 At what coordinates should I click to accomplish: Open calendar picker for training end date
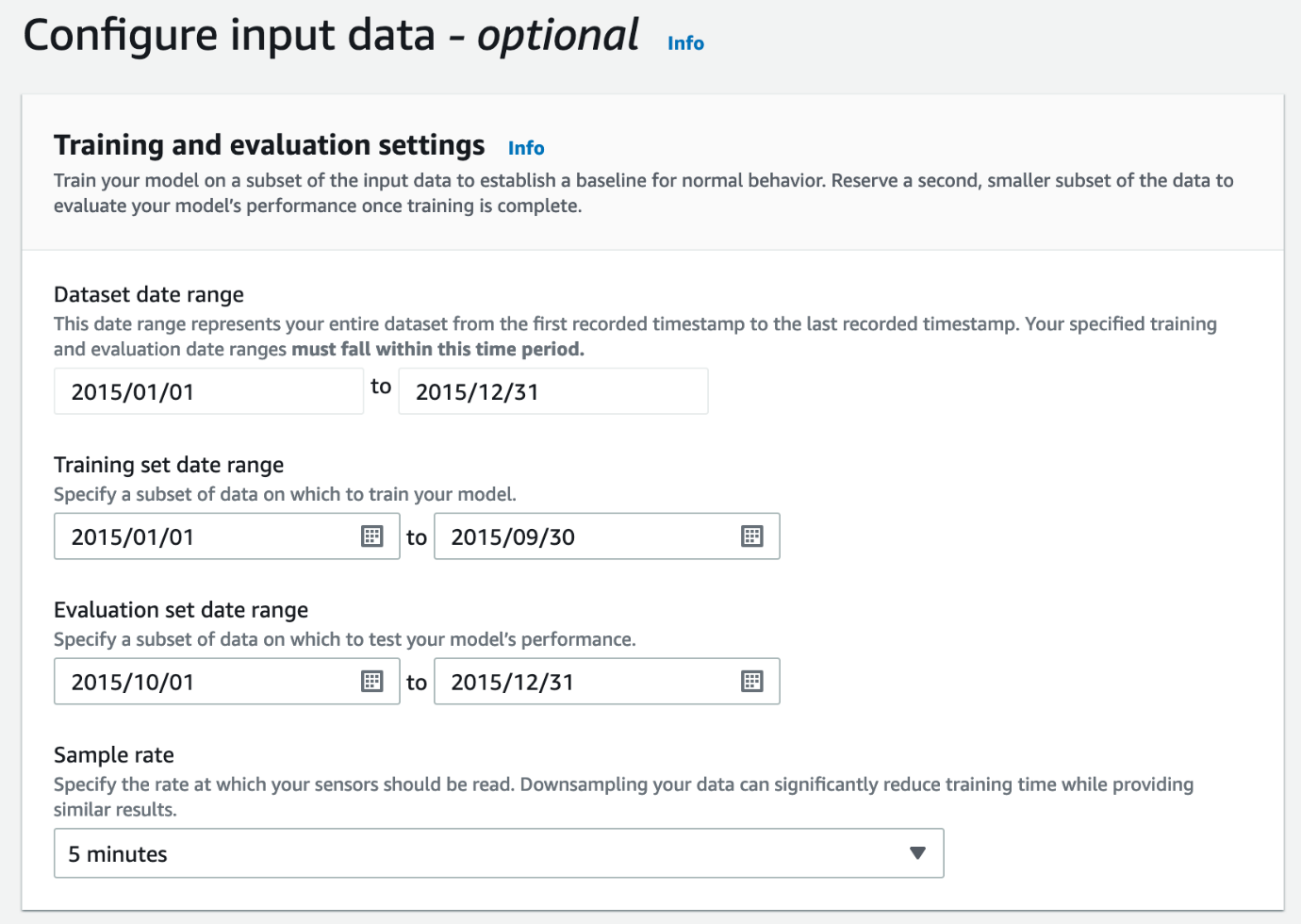[x=751, y=536]
